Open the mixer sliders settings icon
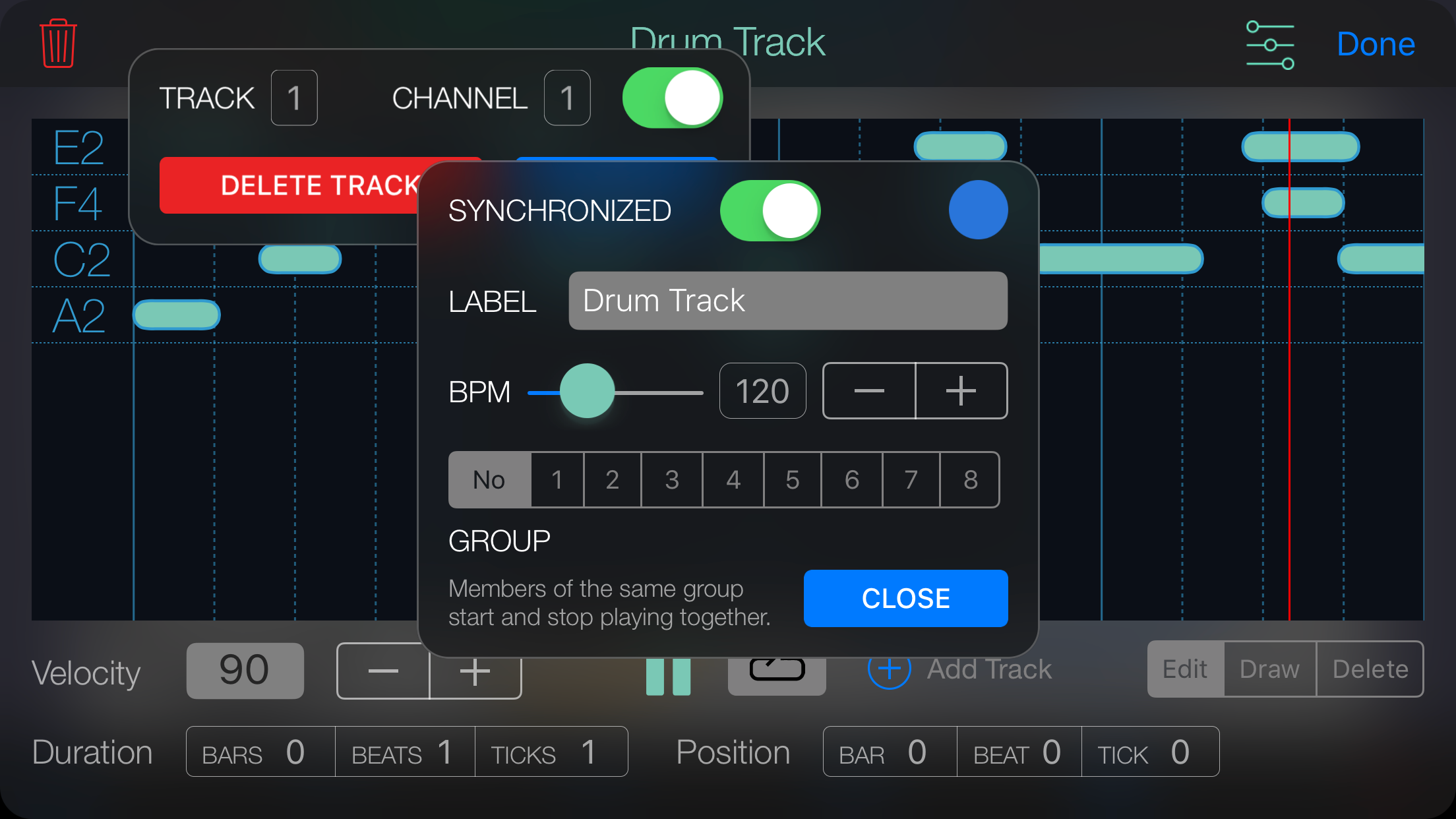 click(x=1269, y=45)
